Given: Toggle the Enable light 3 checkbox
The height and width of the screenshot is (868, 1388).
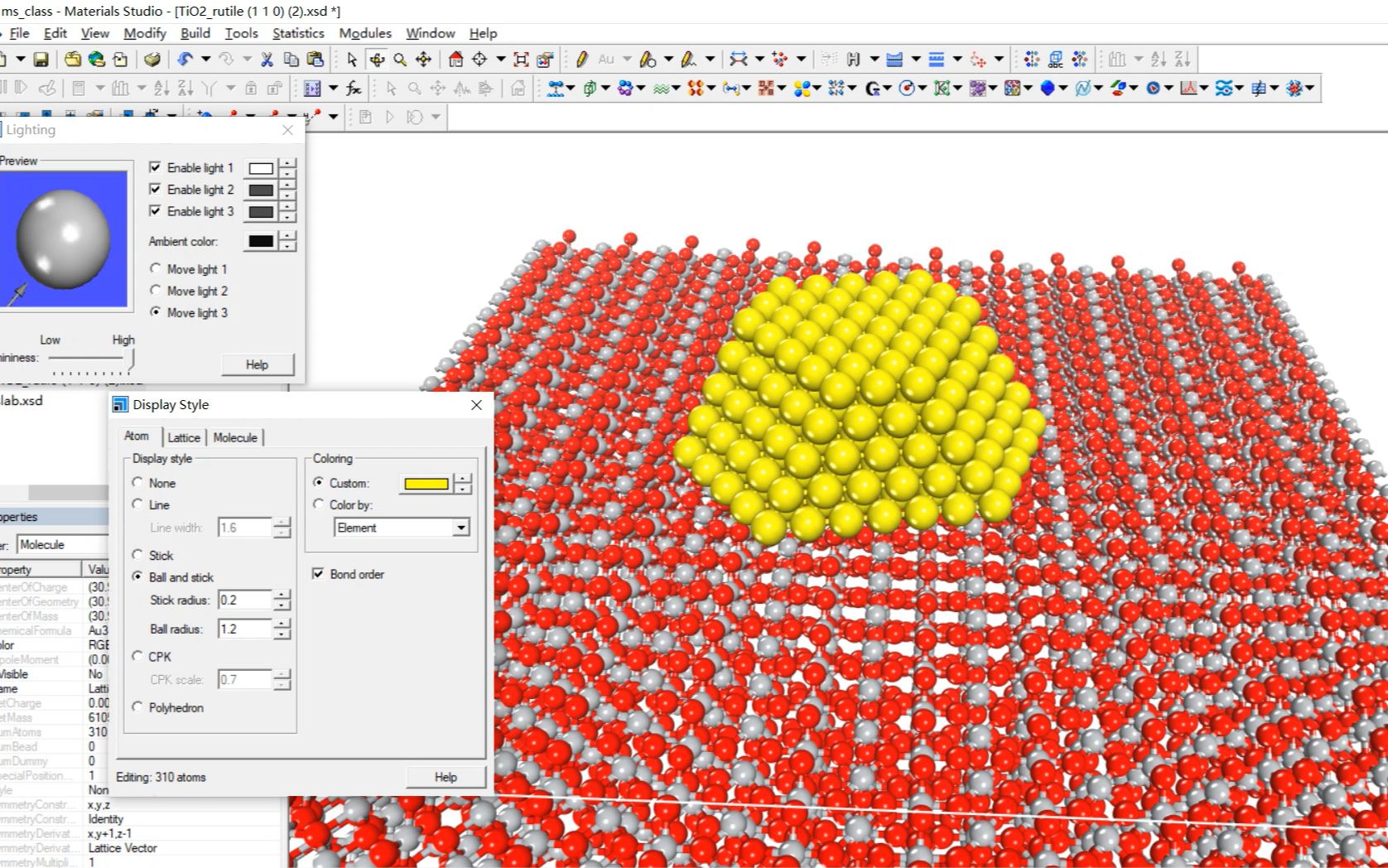Looking at the screenshot, I should click(155, 210).
